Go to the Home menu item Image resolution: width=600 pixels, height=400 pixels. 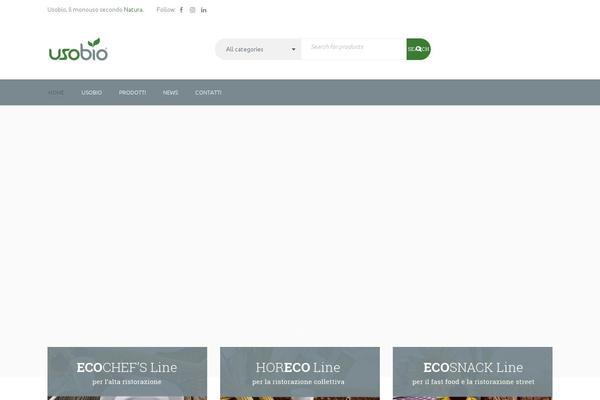[x=56, y=93]
